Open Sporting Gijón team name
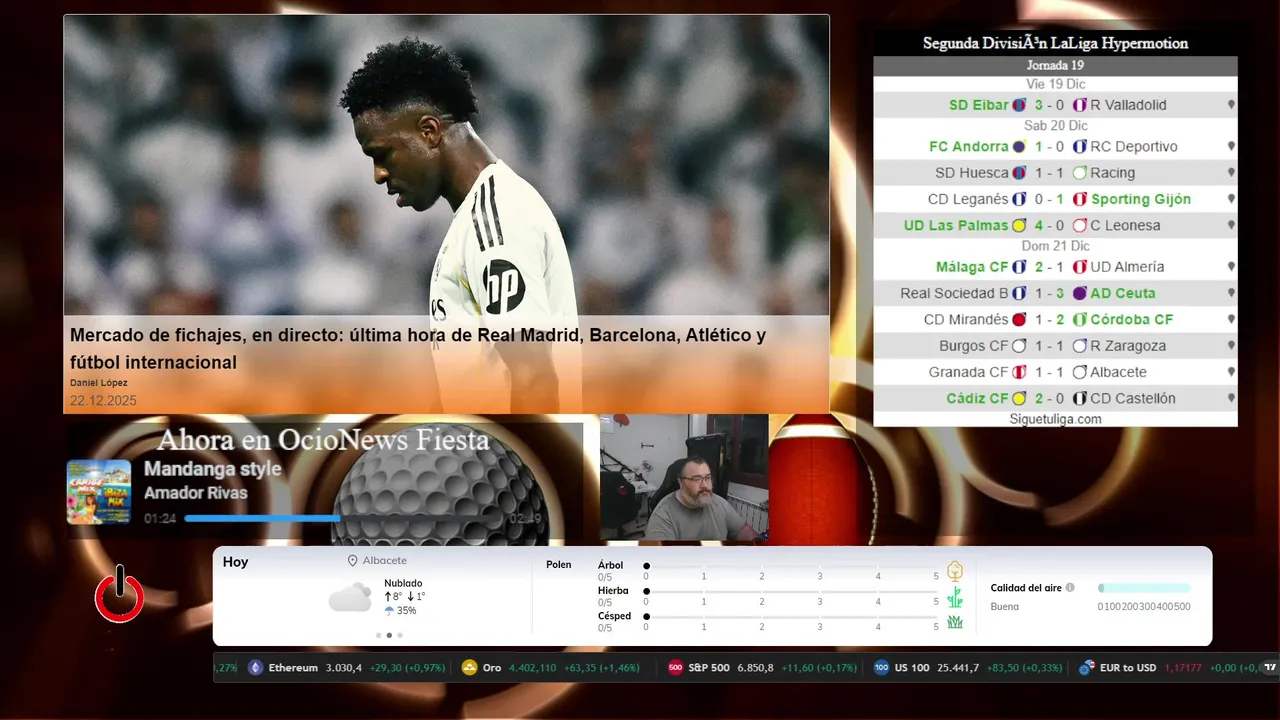 [1141, 199]
